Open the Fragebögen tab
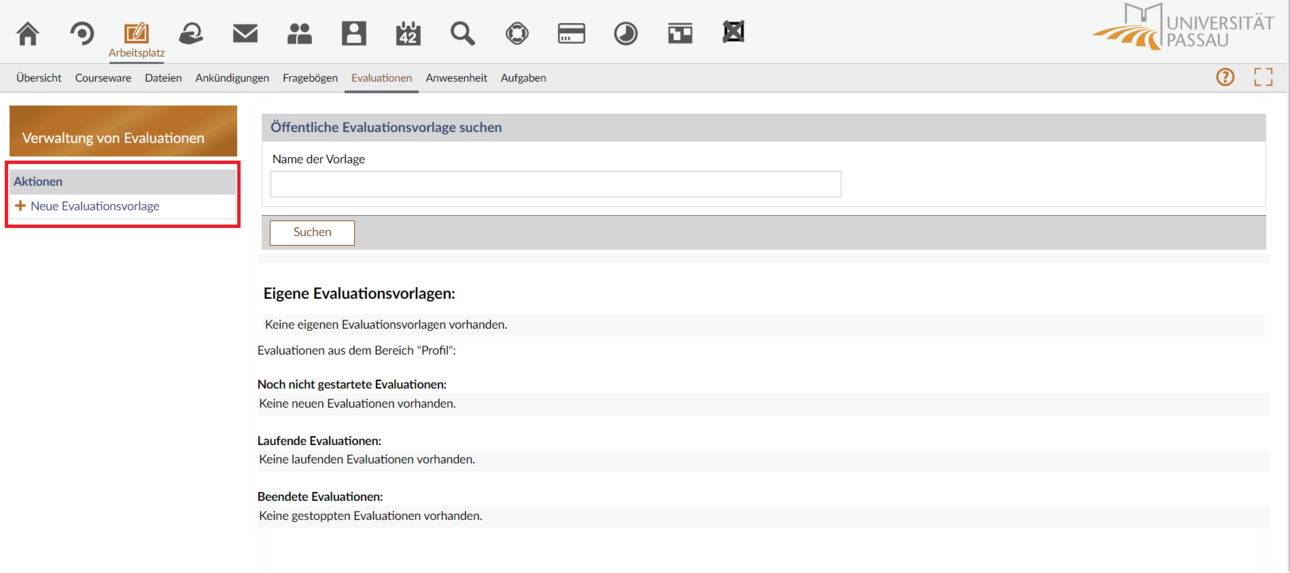Viewport: 1290px width, 573px height. point(310,78)
